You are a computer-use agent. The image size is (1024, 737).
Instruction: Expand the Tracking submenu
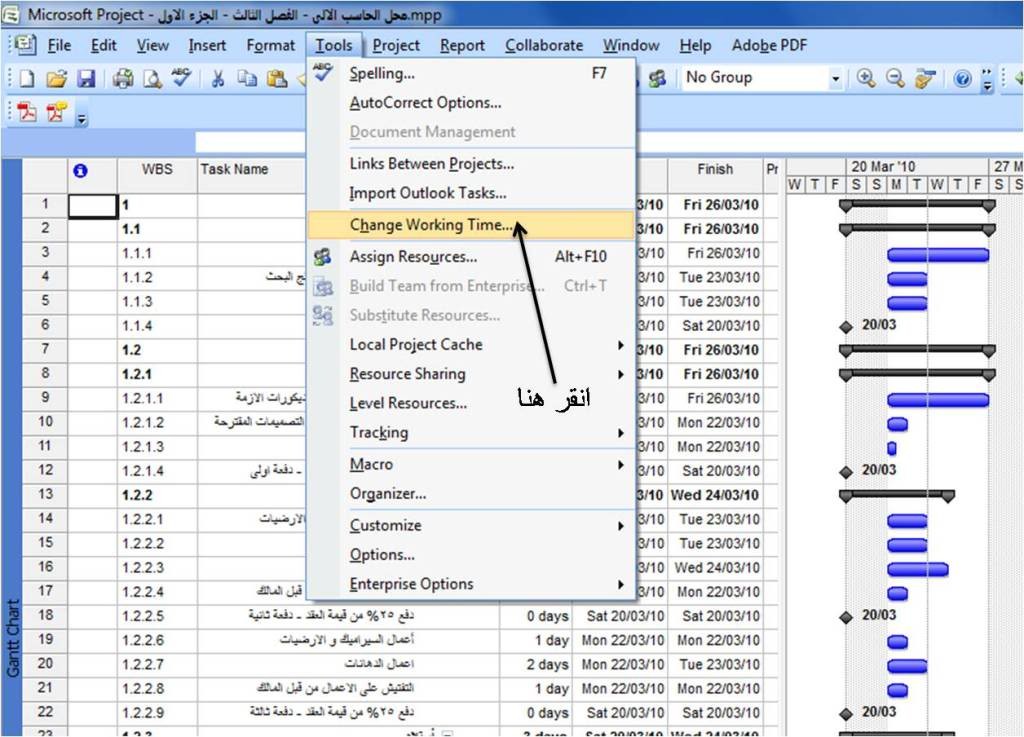pyautogui.click(x=620, y=433)
